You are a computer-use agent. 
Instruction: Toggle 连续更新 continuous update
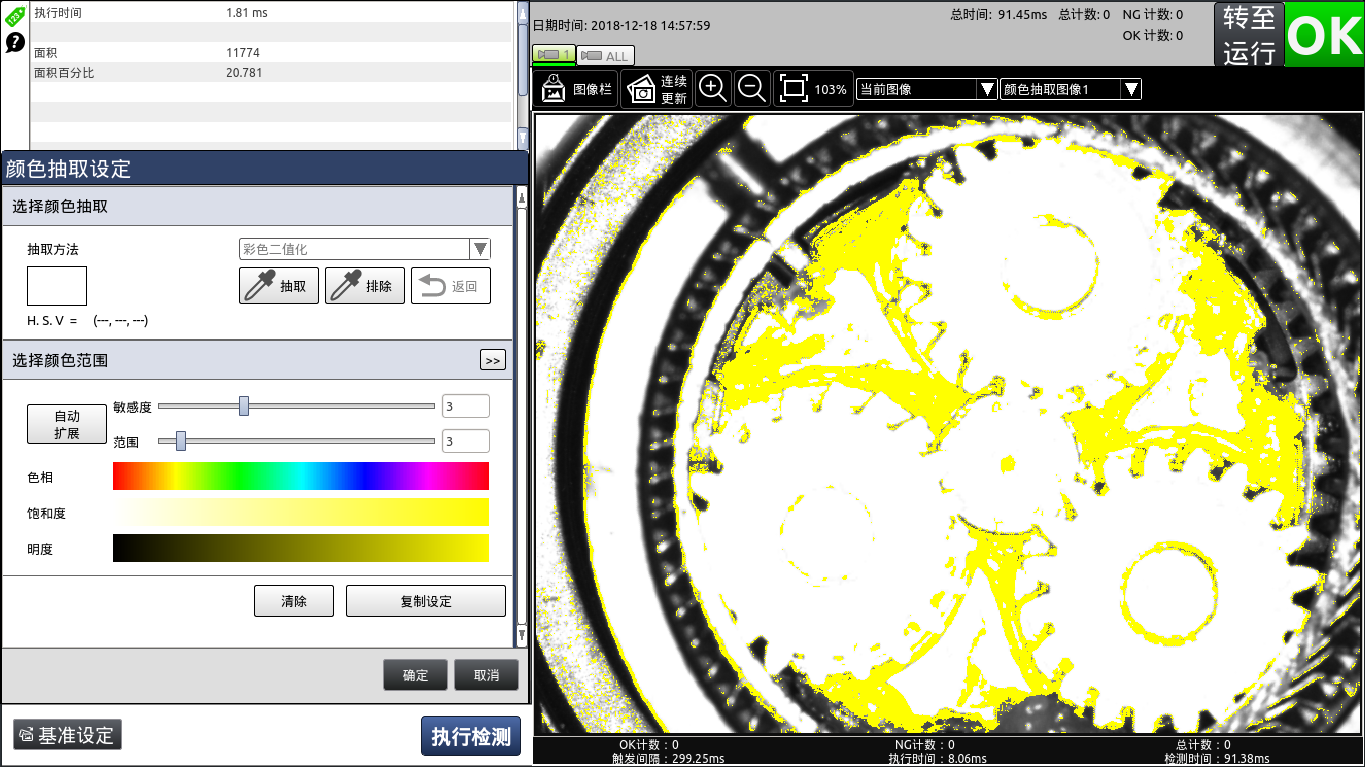[x=657, y=89]
